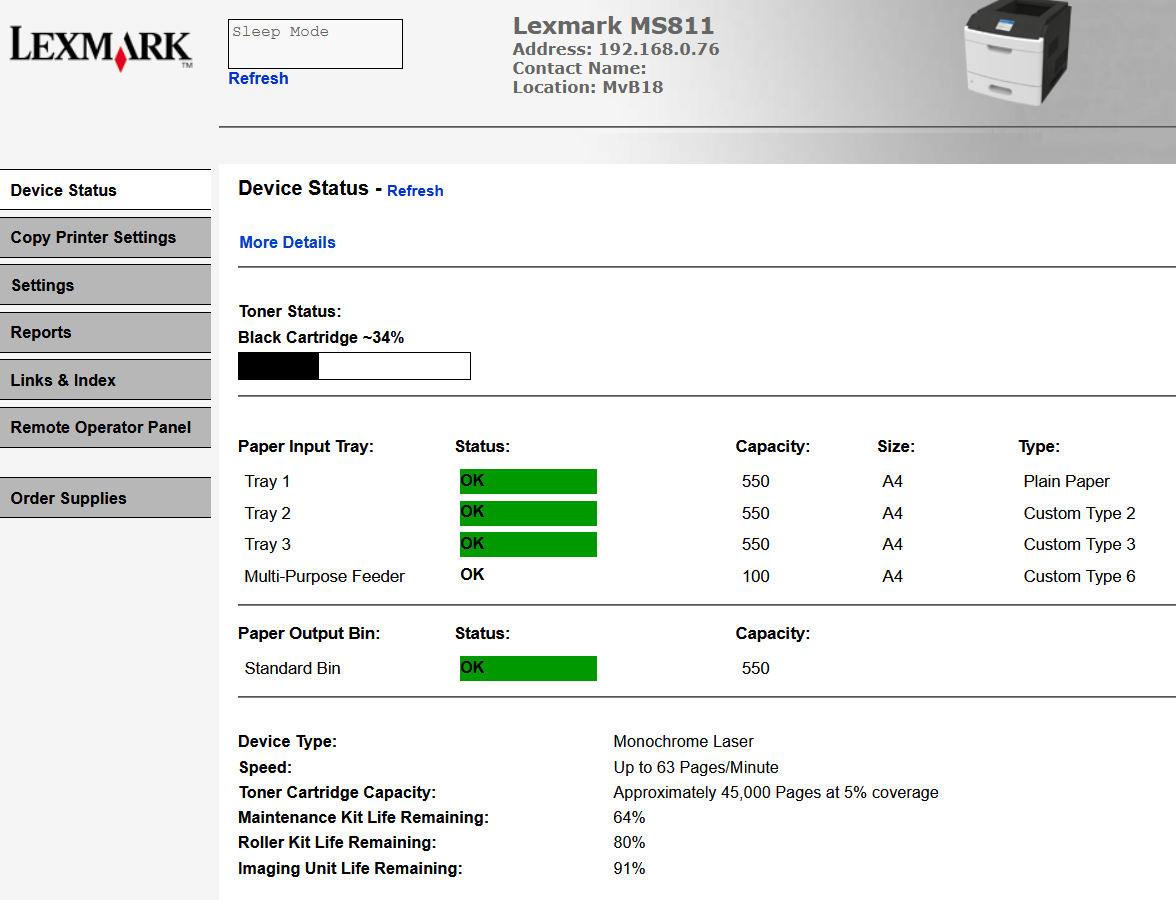Click the Lexmark logo
This screenshot has width=1176, height=900.
pyautogui.click(x=101, y=48)
